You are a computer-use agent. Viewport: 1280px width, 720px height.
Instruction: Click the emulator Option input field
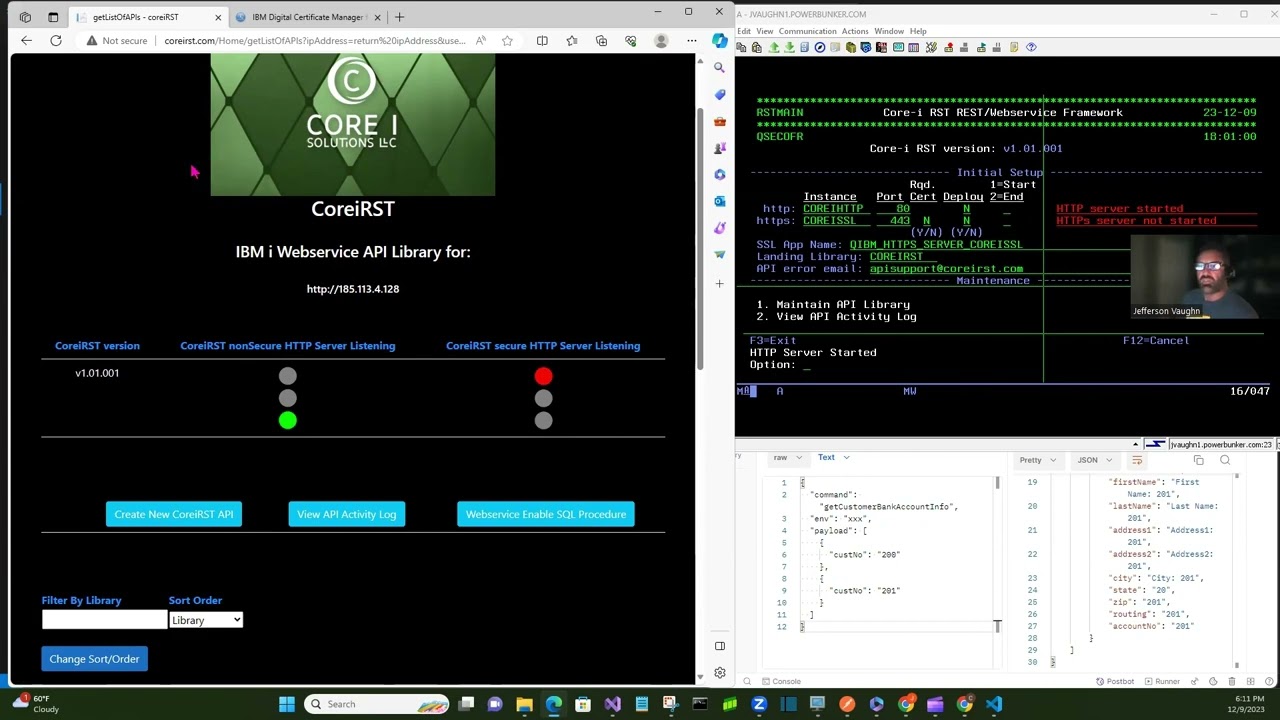(x=806, y=365)
